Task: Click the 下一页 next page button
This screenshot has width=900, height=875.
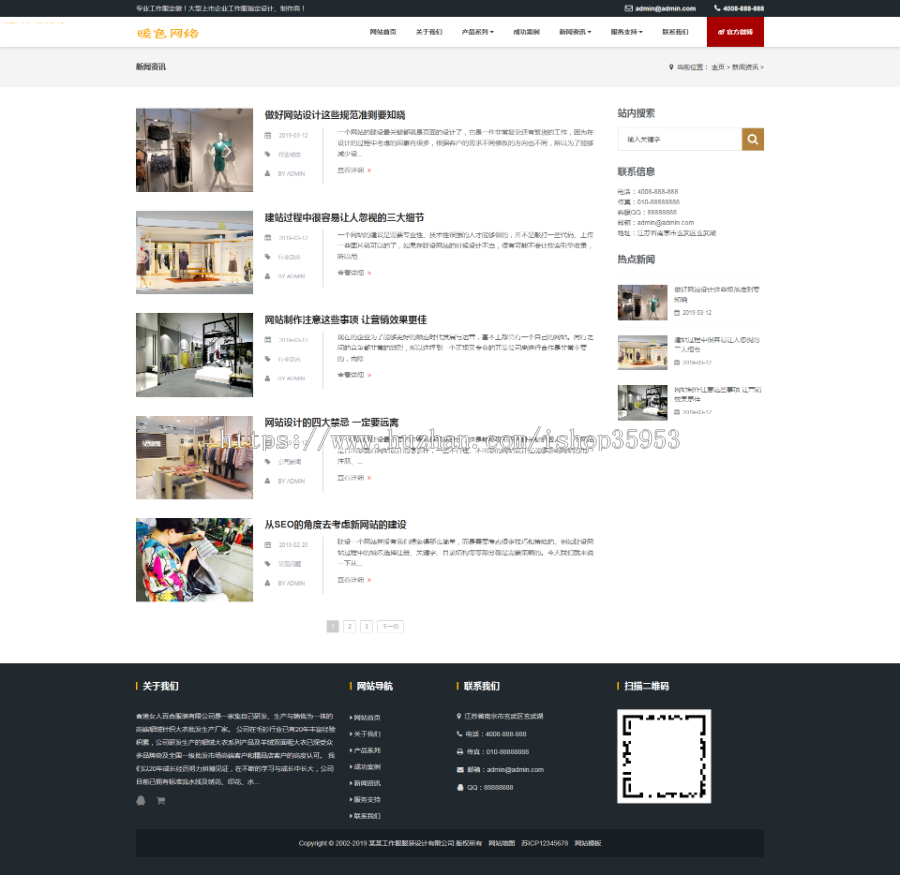Action: coord(390,626)
